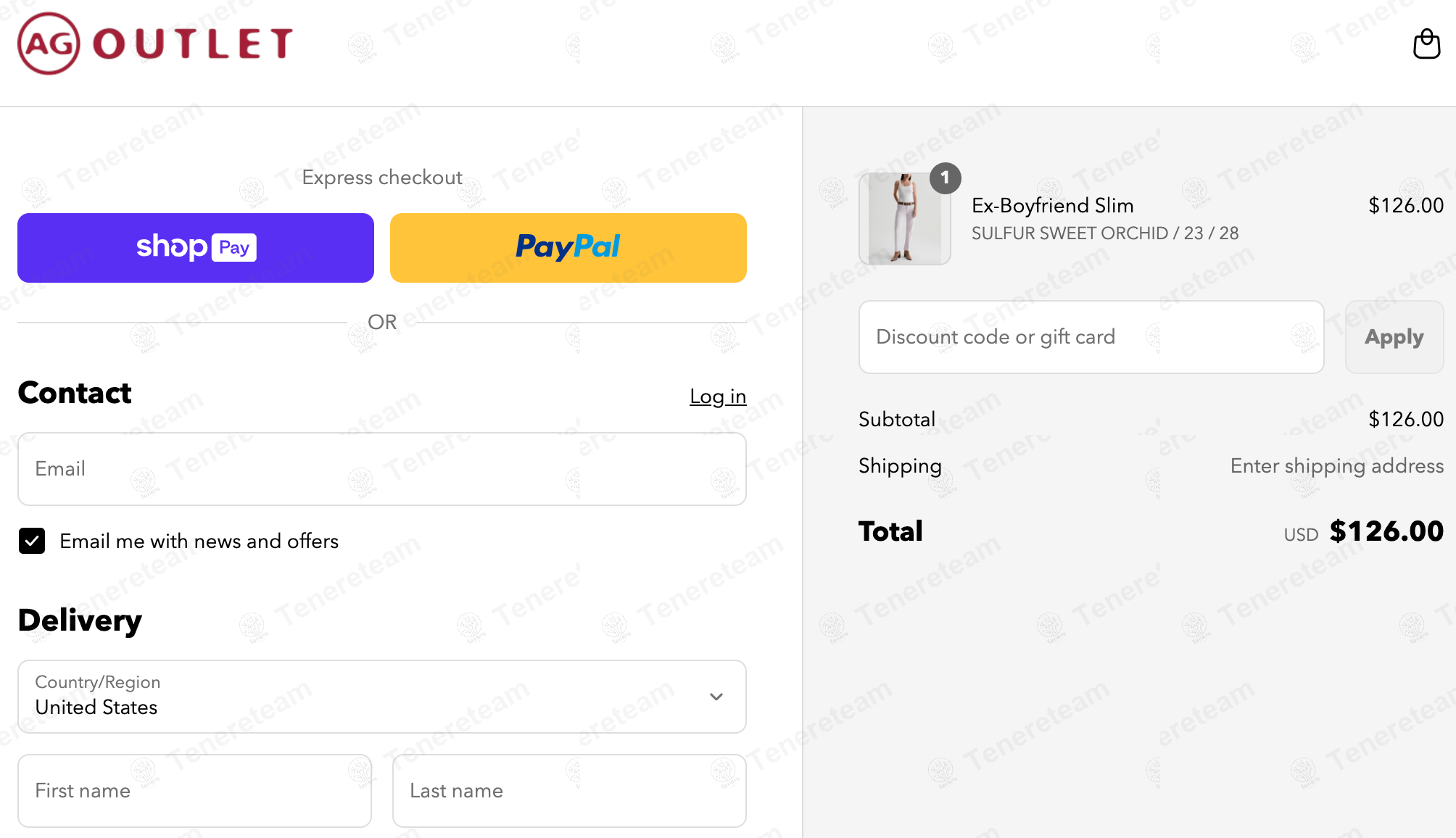Click the Ex-Boyfriend Slim product thumbnail
Viewport: 1456px width, 838px height.
904,219
